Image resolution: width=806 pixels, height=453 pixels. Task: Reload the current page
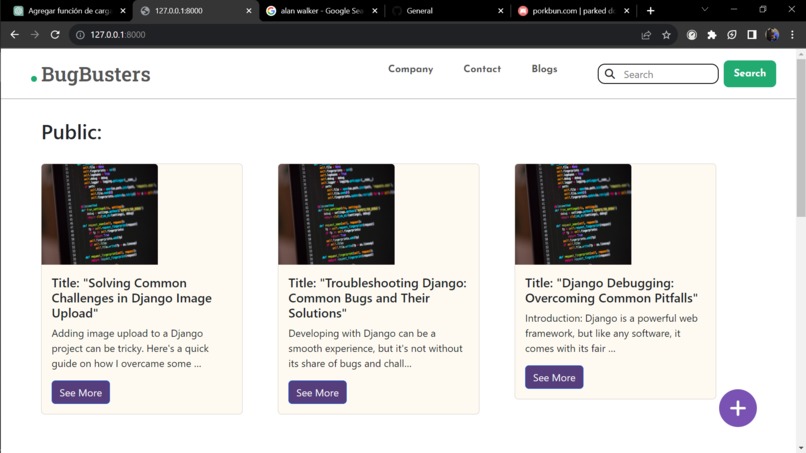[55, 34]
